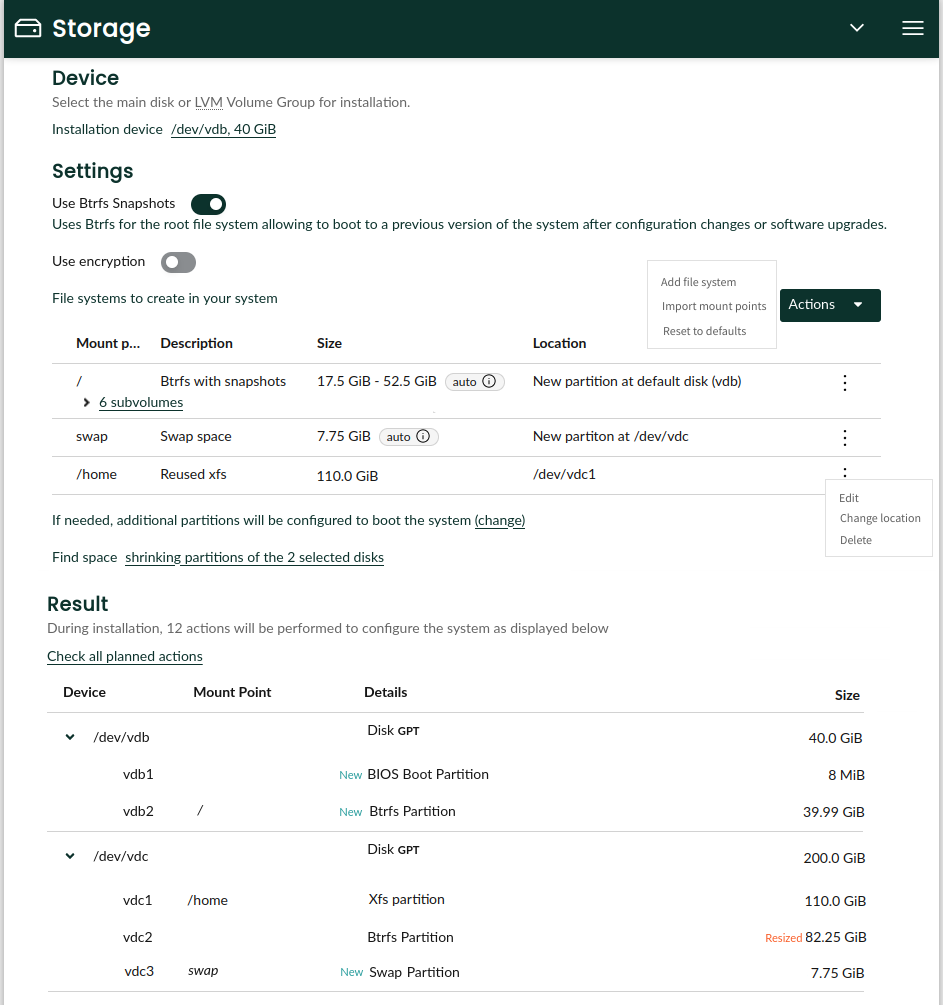
Task: Collapse the /dev/vdb result group
Action: [70, 737]
